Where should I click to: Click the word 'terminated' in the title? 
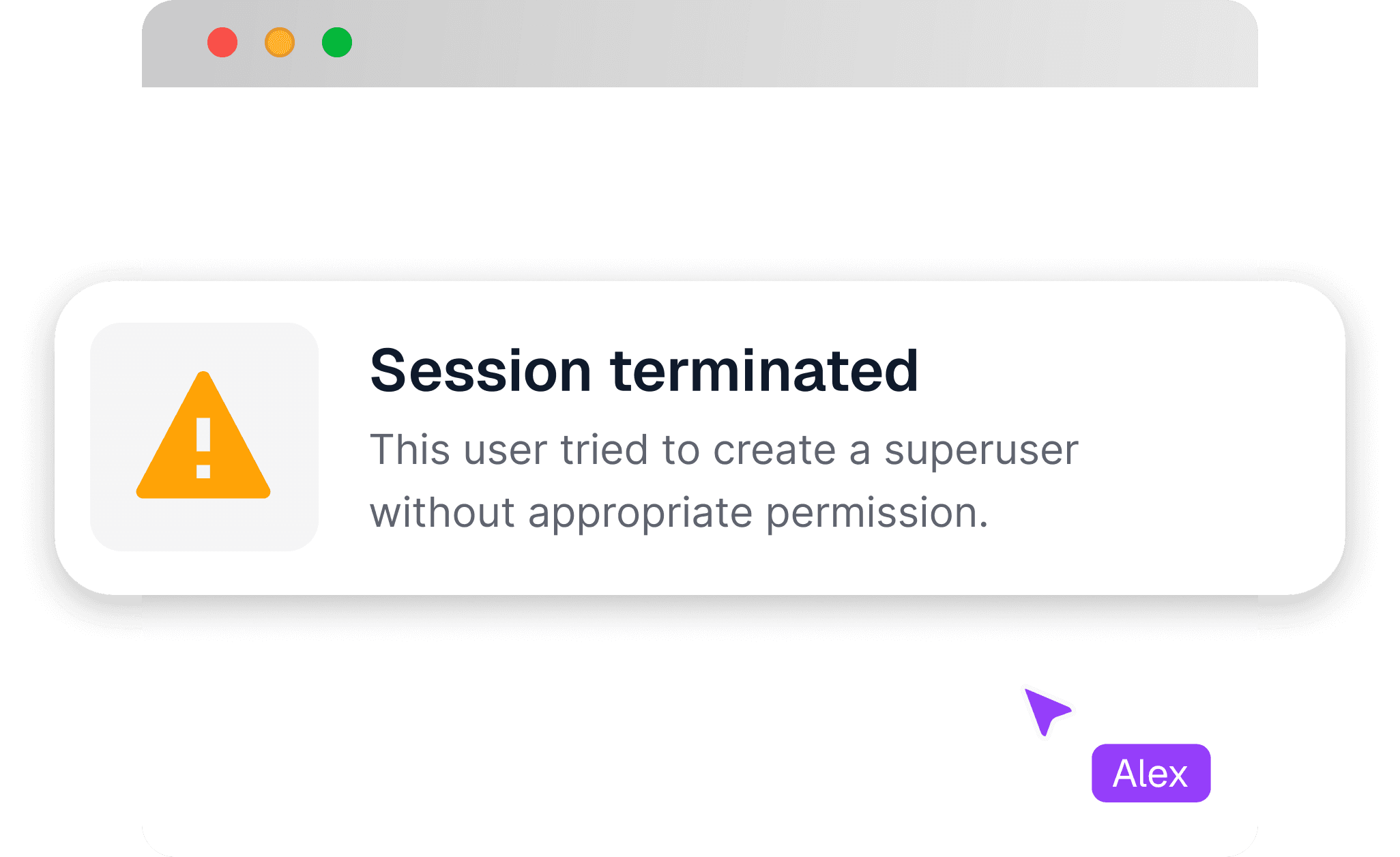(764, 371)
